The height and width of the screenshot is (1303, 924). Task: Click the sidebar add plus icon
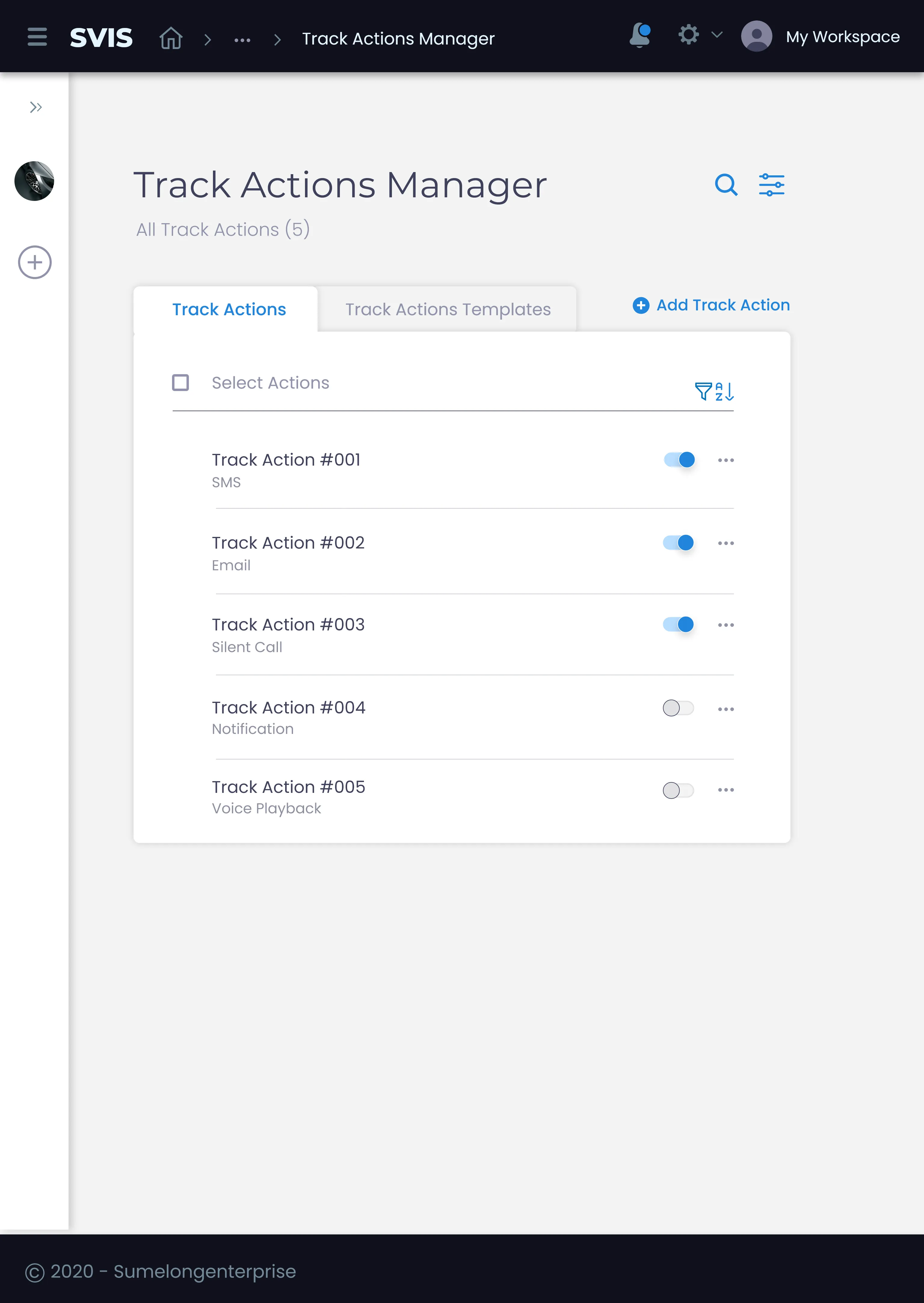pyautogui.click(x=35, y=262)
